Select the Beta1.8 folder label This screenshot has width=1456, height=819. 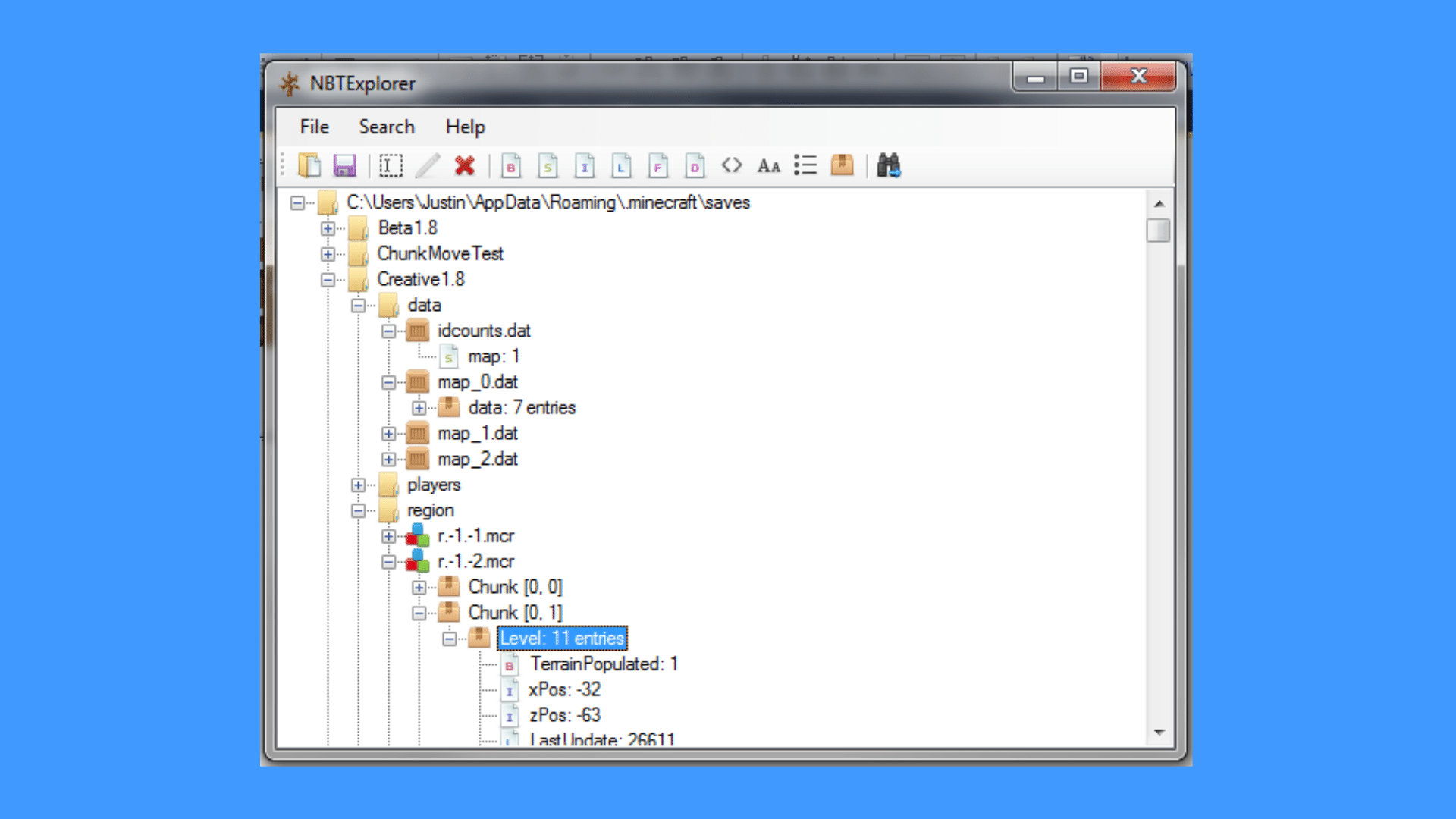click(408, 227)
